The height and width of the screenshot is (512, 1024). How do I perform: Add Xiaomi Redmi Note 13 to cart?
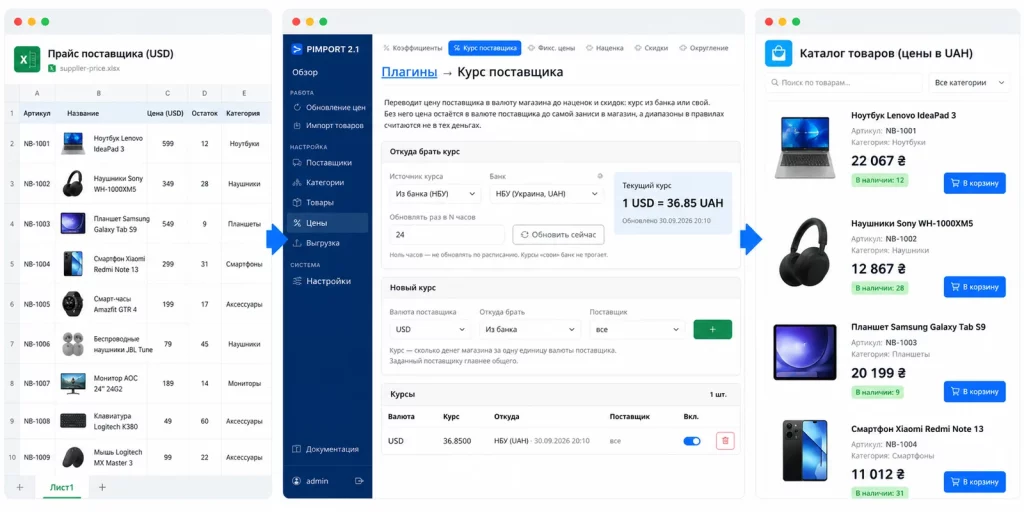(974, 482)
